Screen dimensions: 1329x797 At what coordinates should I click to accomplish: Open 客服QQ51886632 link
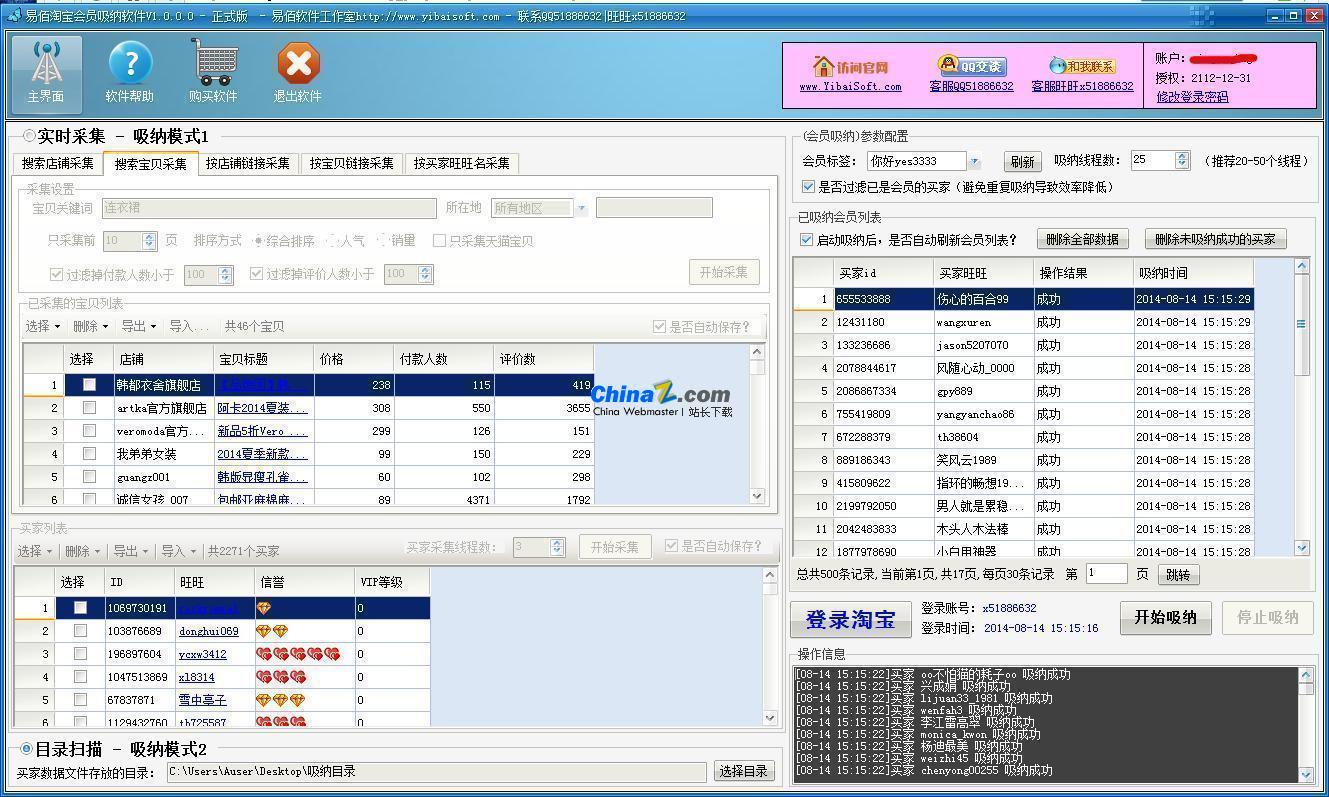[971, 87]
